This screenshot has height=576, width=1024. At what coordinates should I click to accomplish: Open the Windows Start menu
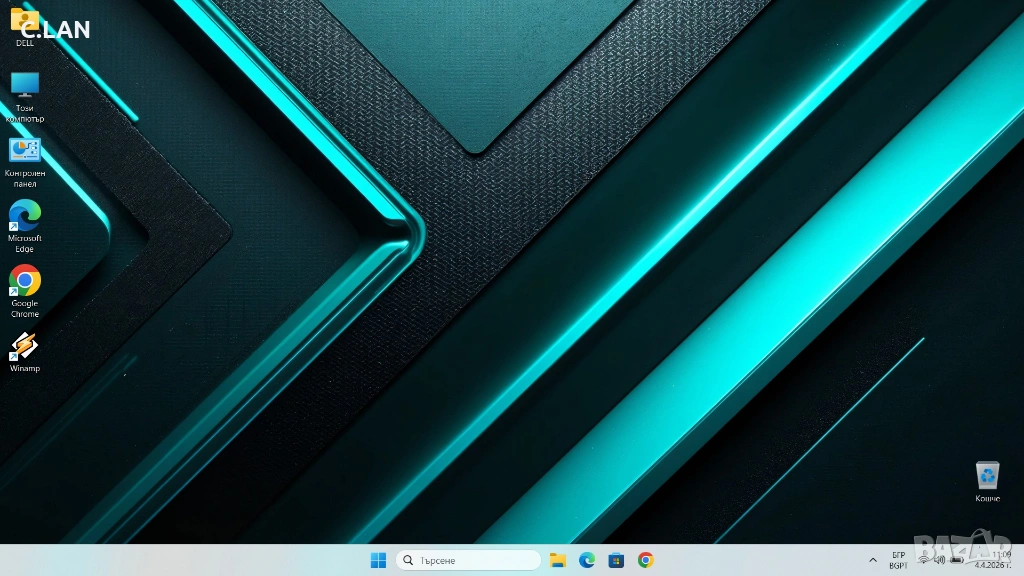click(378, 560)
